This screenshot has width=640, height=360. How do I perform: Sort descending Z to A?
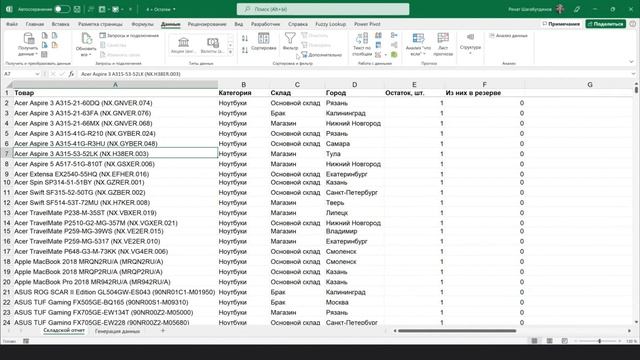(245, 50)
